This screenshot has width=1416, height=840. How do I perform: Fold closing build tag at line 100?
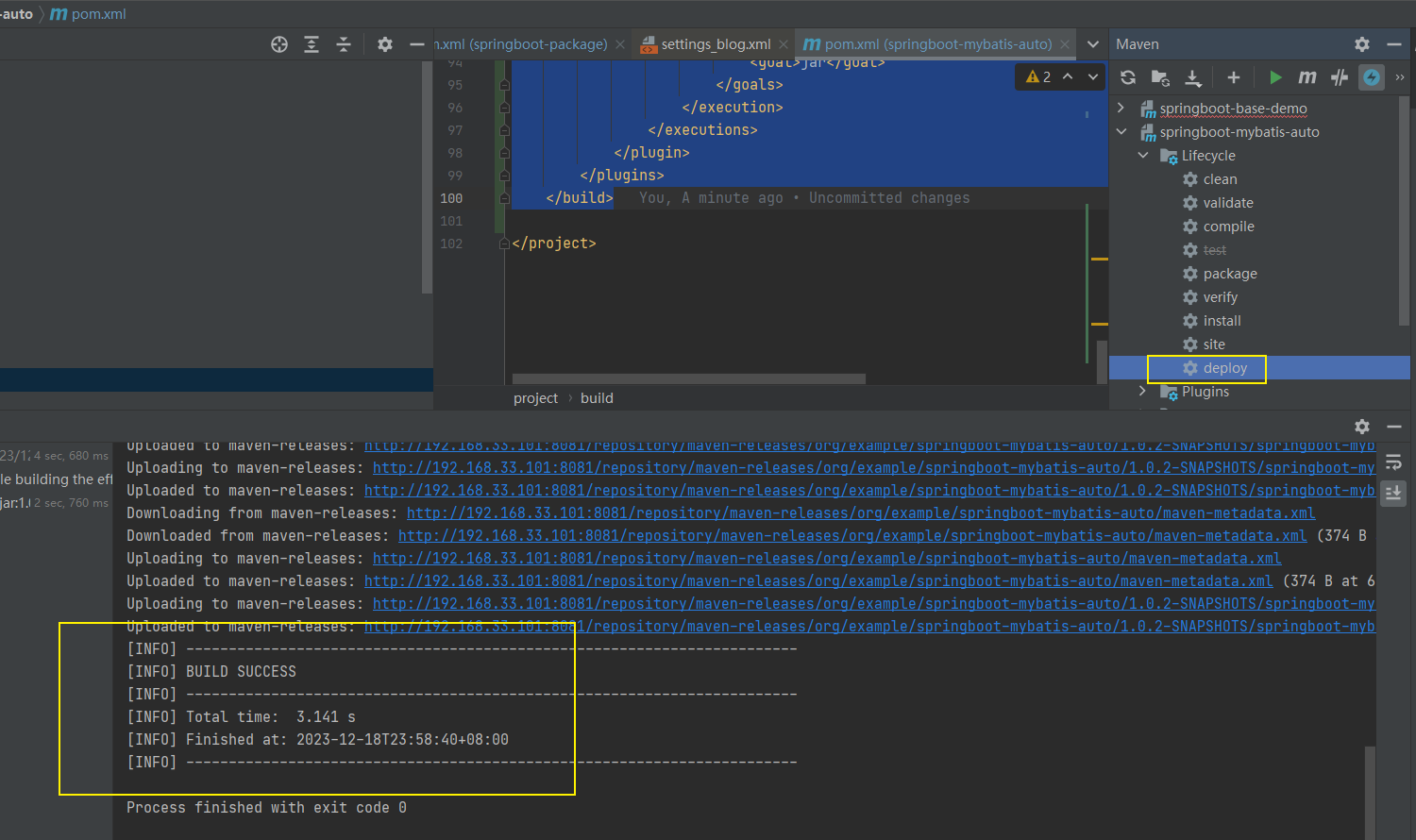click(504, 198)
